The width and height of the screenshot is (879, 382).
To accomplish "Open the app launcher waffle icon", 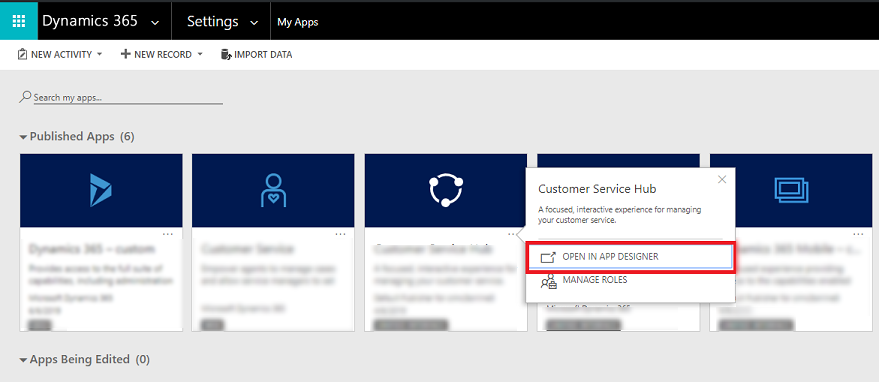I will (x=18, y=21).
